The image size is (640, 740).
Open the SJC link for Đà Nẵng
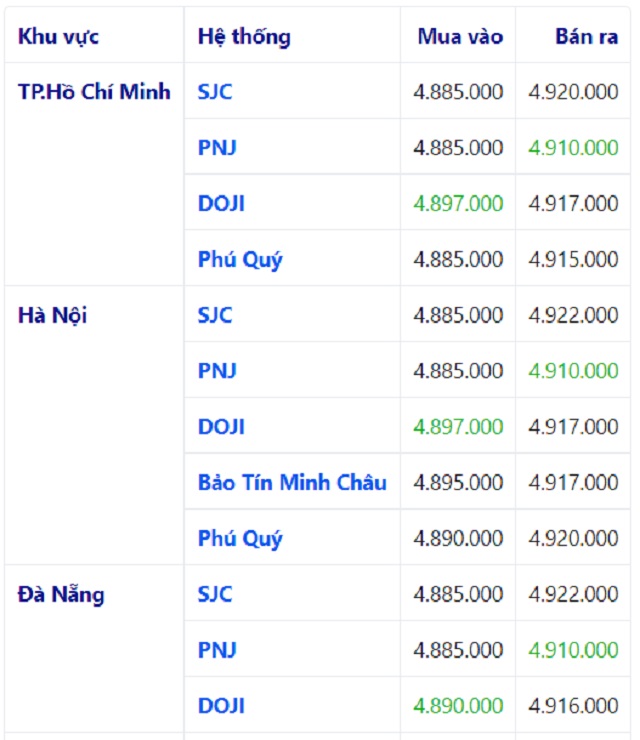pos(215,595)
